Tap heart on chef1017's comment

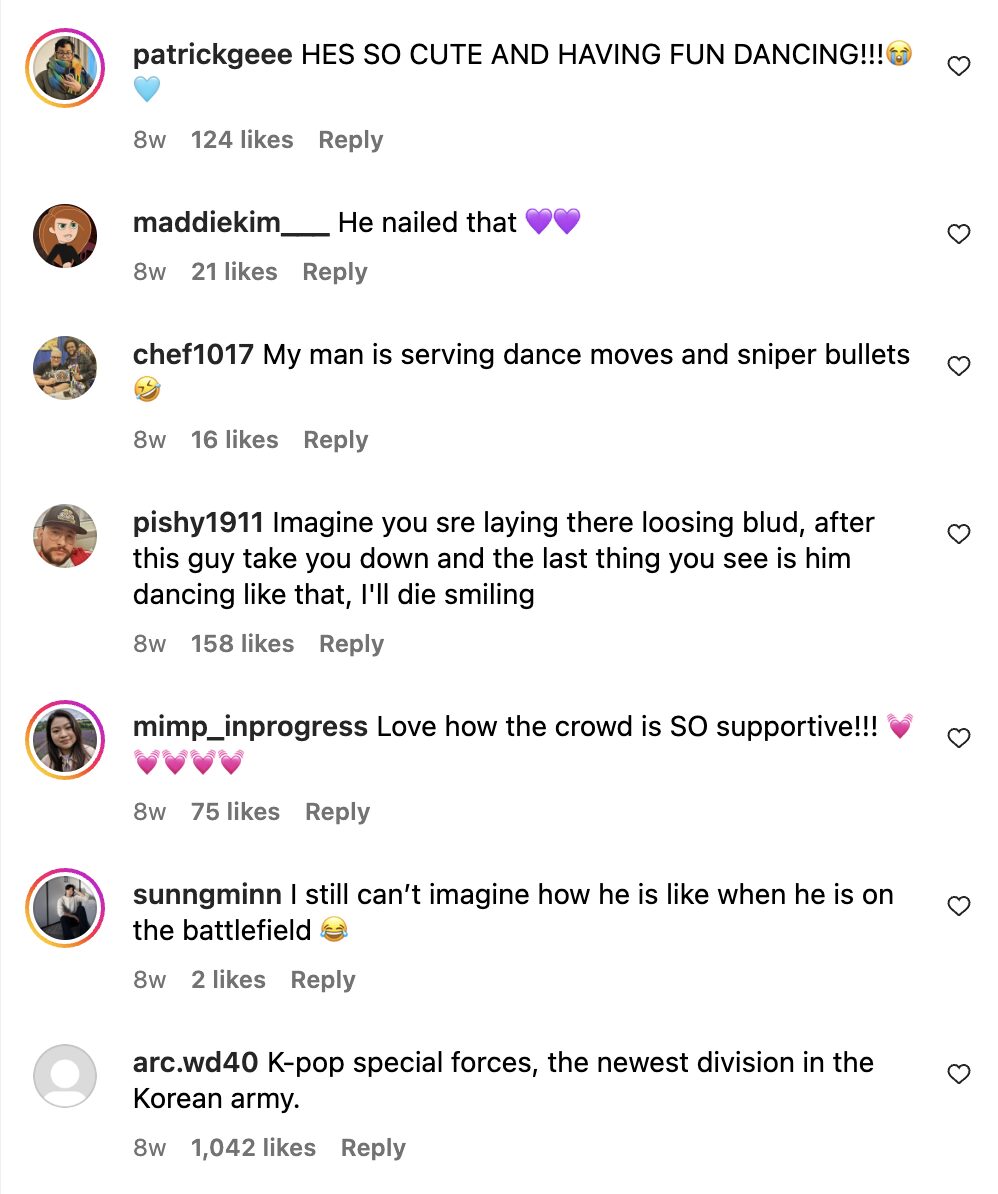[x=958, y=366]
